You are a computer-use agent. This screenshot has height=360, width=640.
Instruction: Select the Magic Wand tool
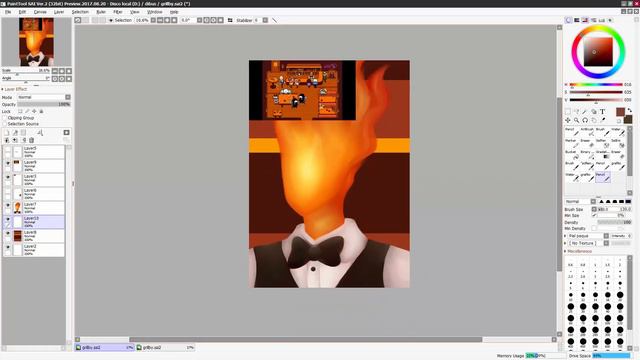[585, 111]
